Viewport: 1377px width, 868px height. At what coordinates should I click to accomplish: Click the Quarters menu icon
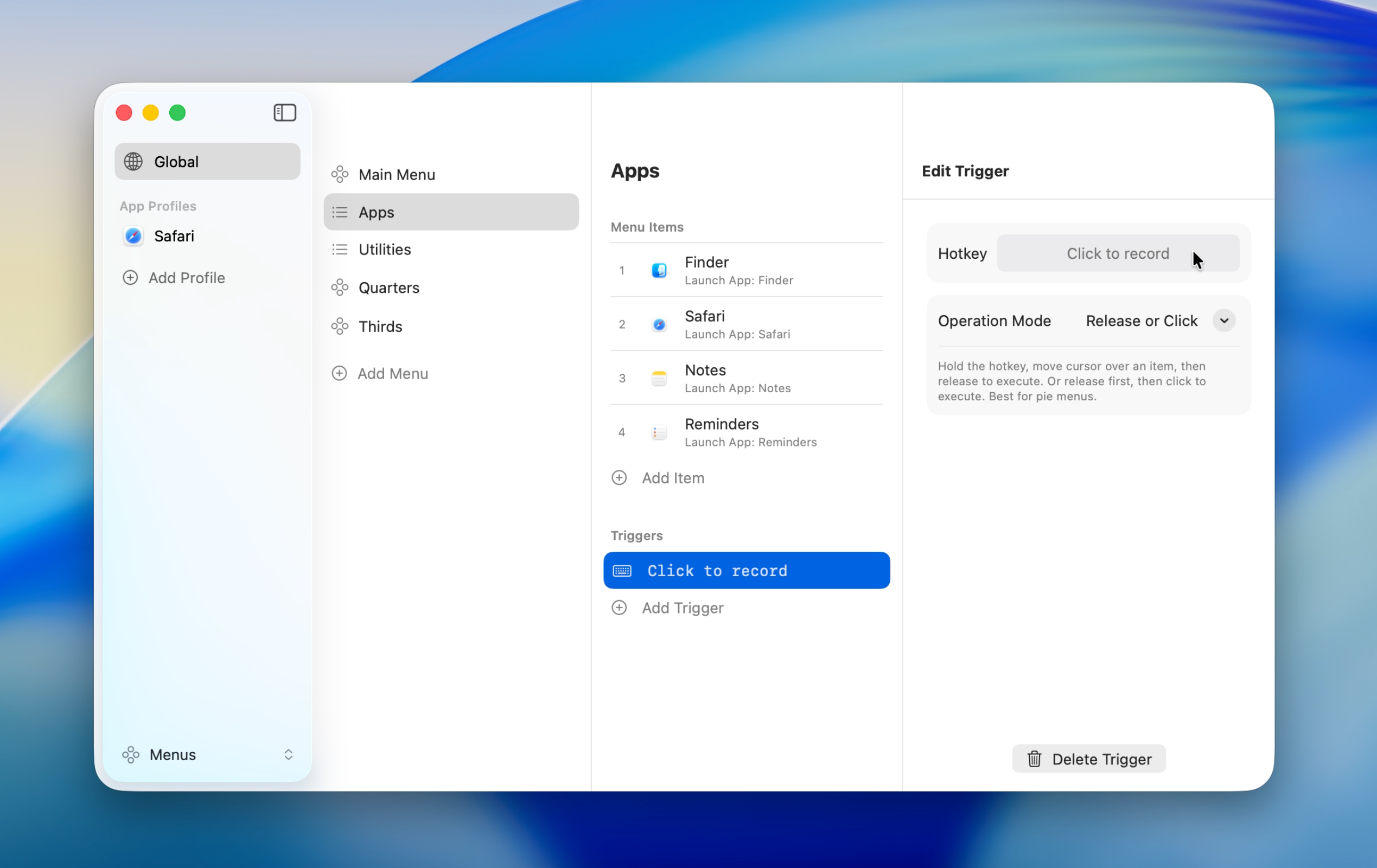tap(340, 288)
